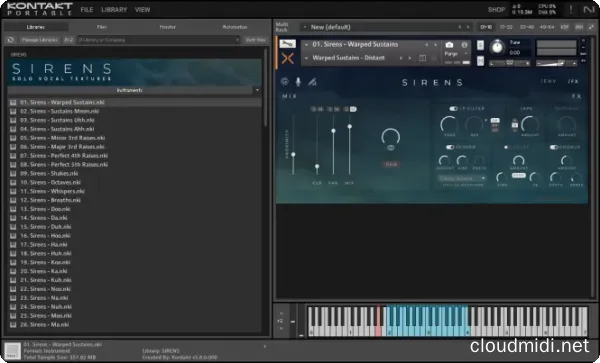Screen dimensions: 600x363
Task: Open the LIBRARY menu
Action: [114, 10]
